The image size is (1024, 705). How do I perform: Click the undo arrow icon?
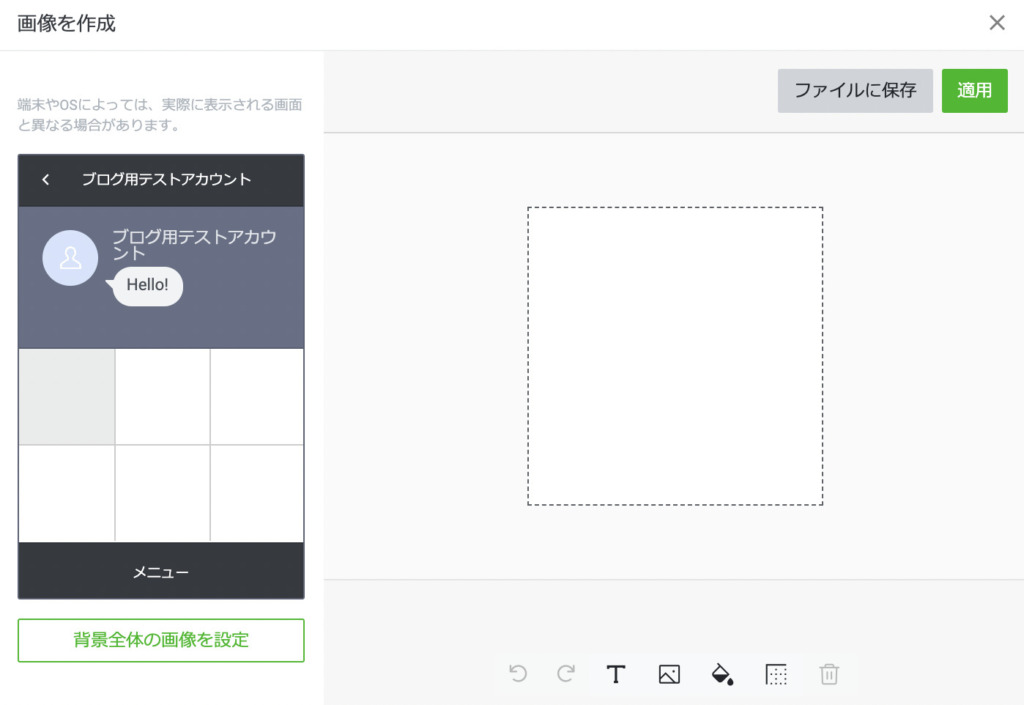tap(518, 674)
